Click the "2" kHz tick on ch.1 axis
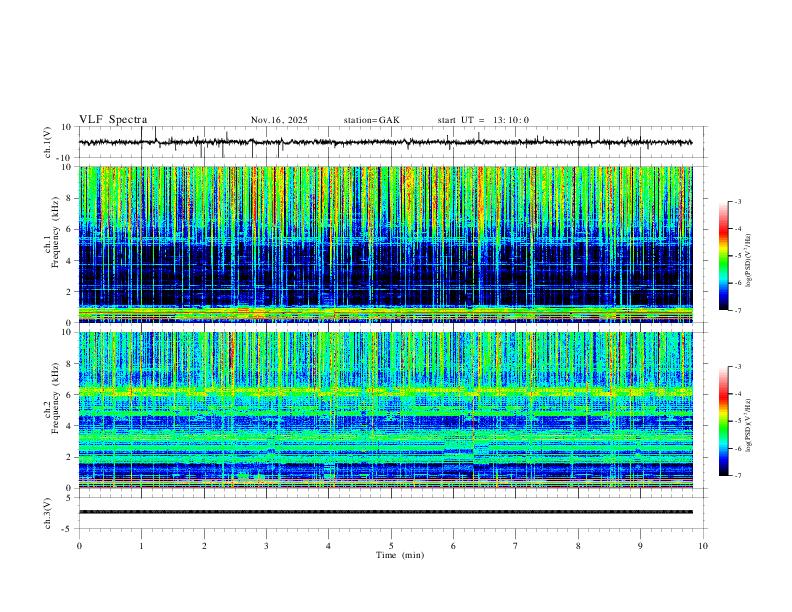The image size is (792, 612). 70,291
